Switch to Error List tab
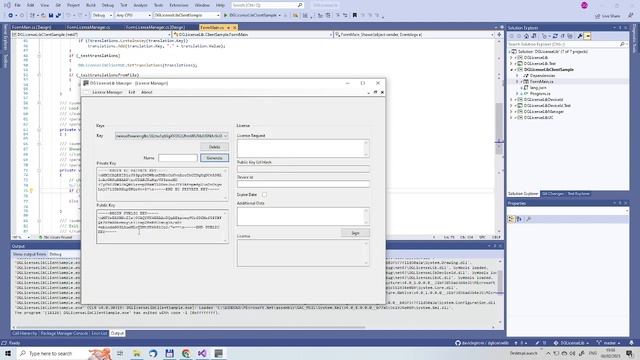 [x=99, y=333]
